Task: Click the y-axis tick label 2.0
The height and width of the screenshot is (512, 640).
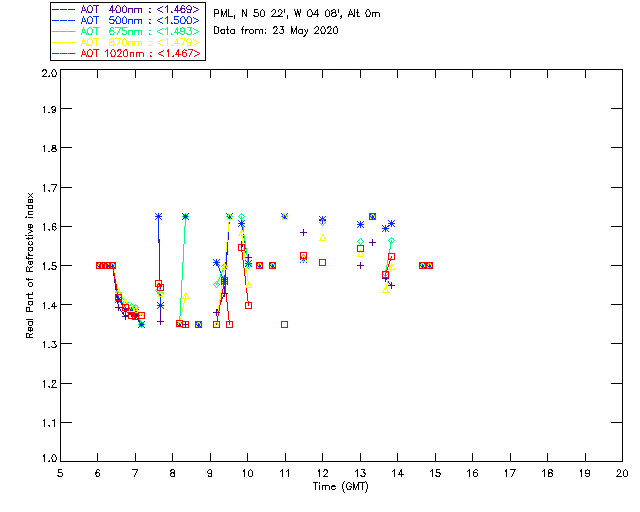Action: [x=50, y=73]
